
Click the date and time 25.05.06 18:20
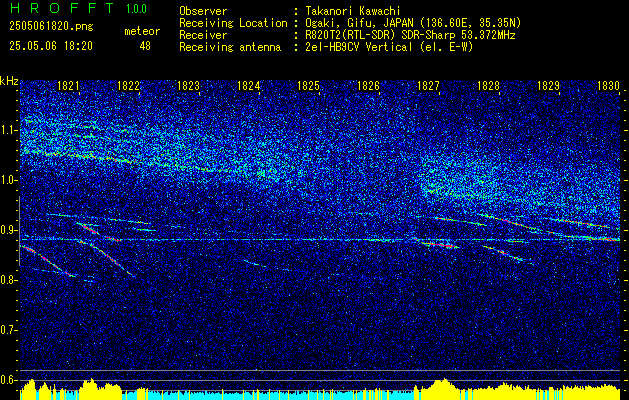pos(51,46)
